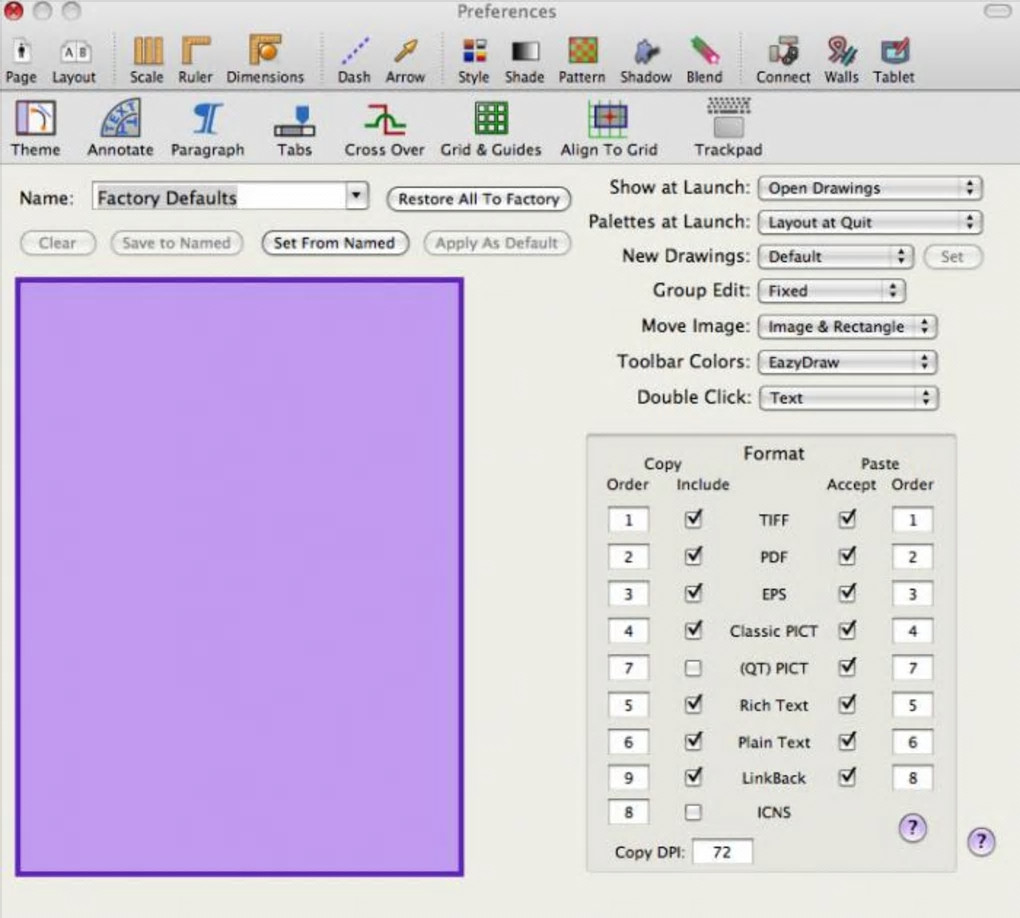Open the Arrow preferences
This screenshot has height=918, width=1020.
(x=405, y=61)
